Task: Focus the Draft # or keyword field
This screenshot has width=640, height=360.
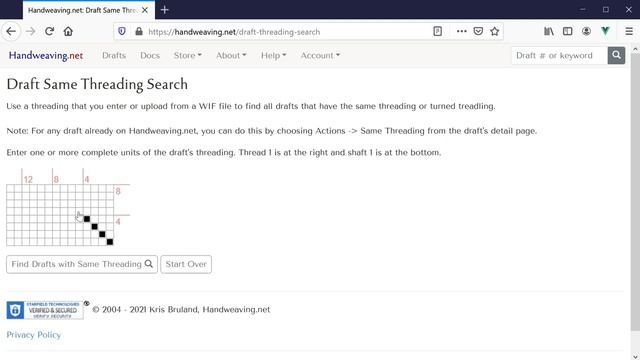Action: click(x=559, y=55)
